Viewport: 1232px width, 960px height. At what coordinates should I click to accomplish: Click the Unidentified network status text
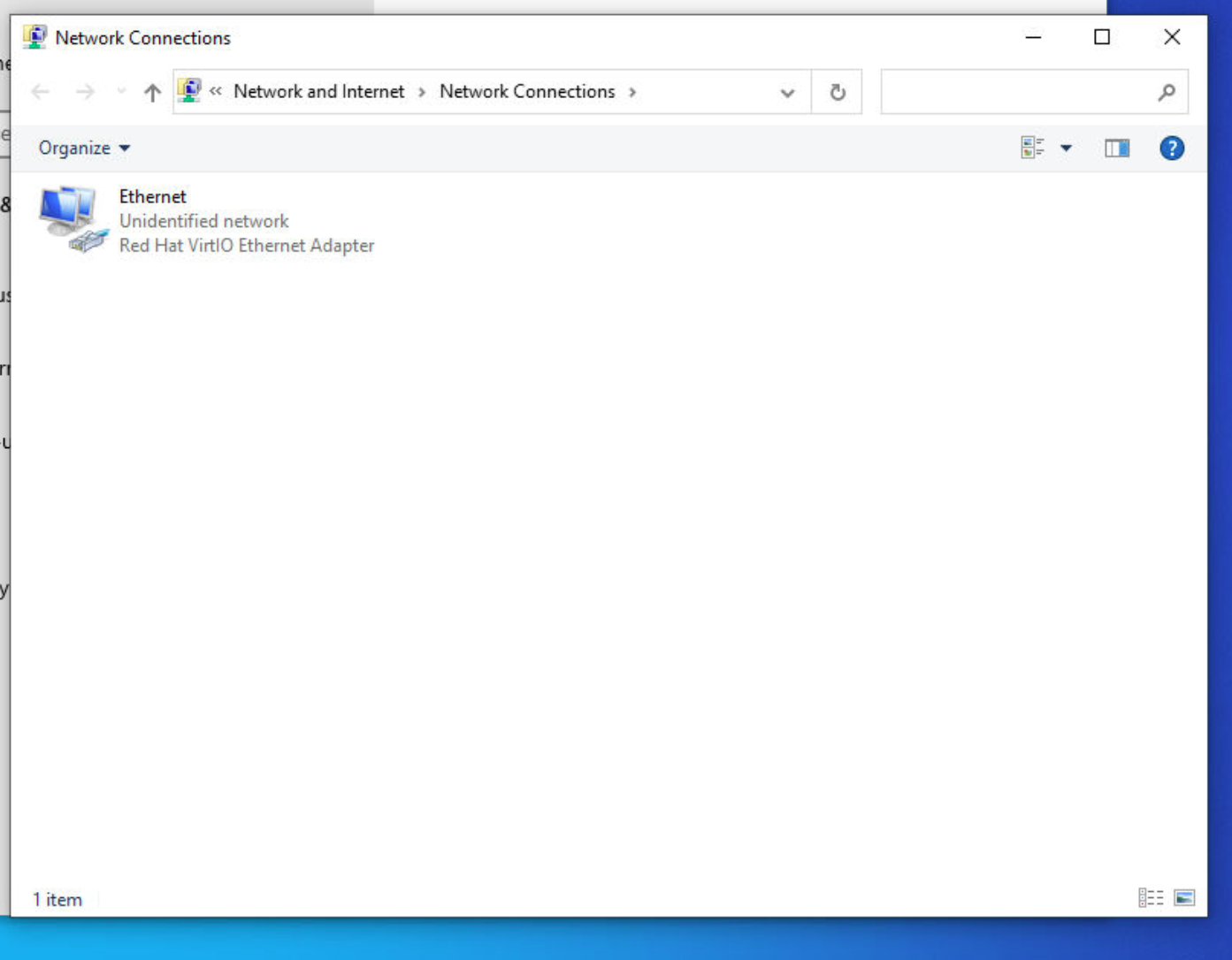204,221
